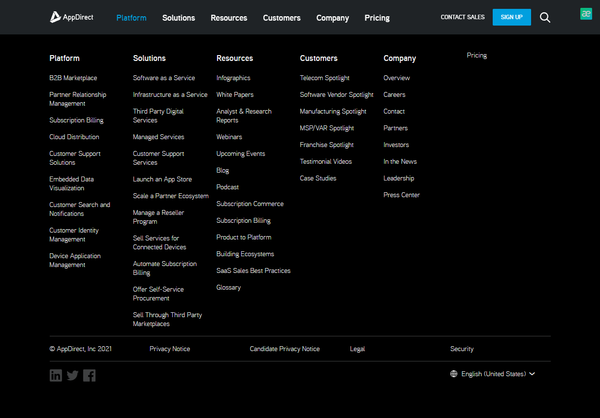Go to Partner Relationship Management
This screenshot has height=418, width=600.
point(78,99)
